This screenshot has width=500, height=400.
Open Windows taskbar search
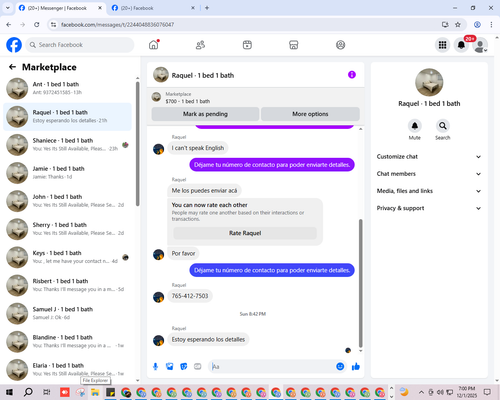pyautogui.click(x=28, y=392)
